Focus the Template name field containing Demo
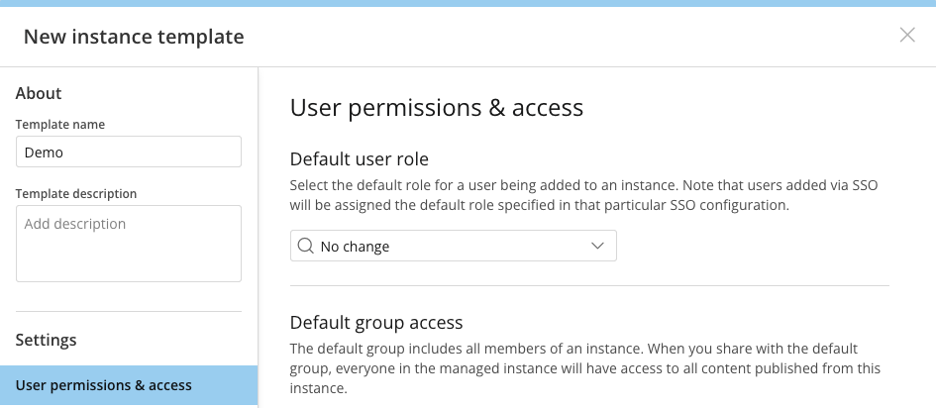 (128, 152)
